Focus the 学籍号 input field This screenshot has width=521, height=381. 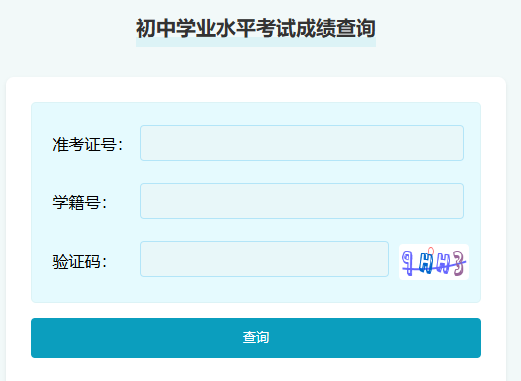pos(302,201)
